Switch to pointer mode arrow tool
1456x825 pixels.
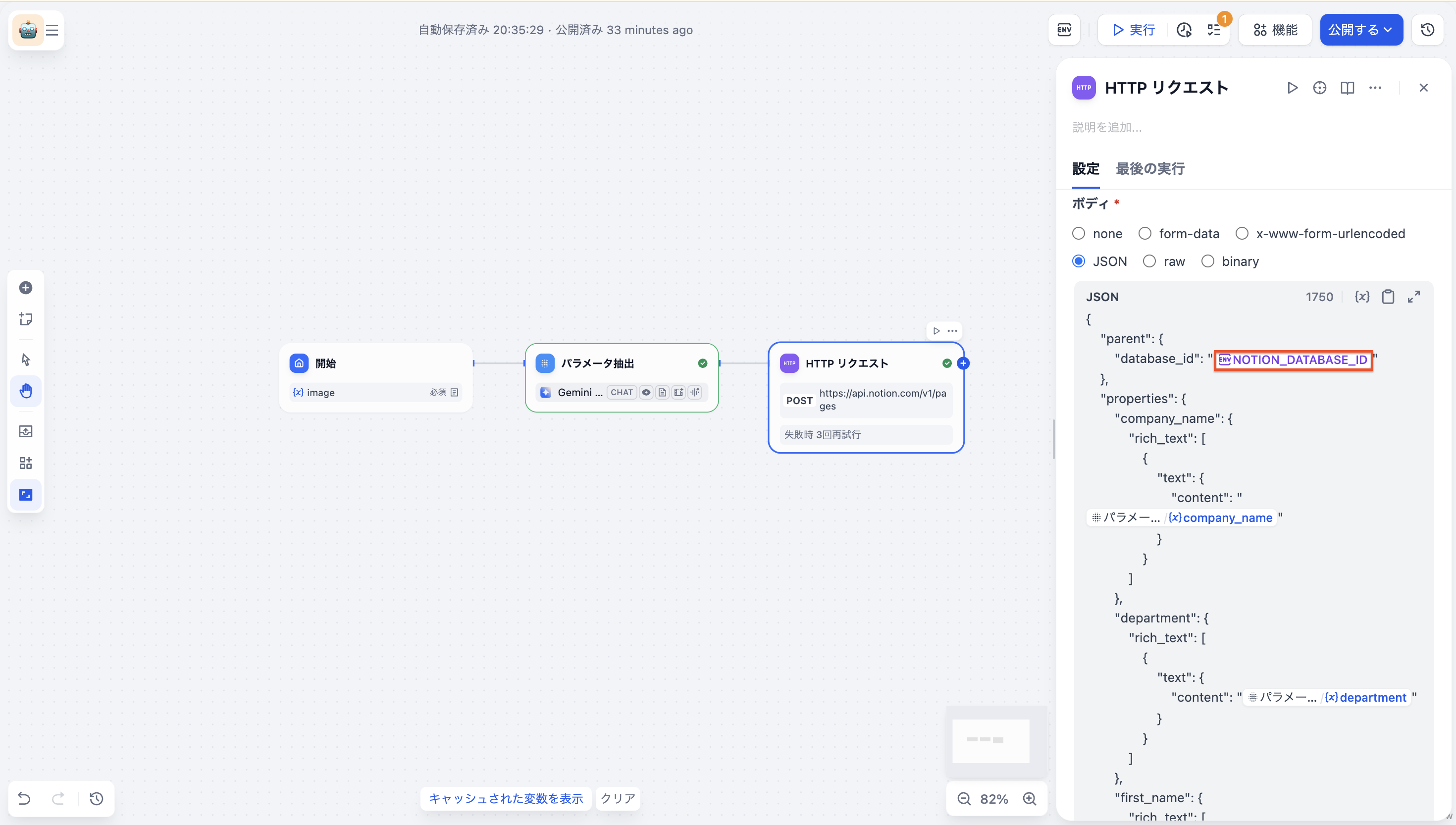(x=25, y=359)
